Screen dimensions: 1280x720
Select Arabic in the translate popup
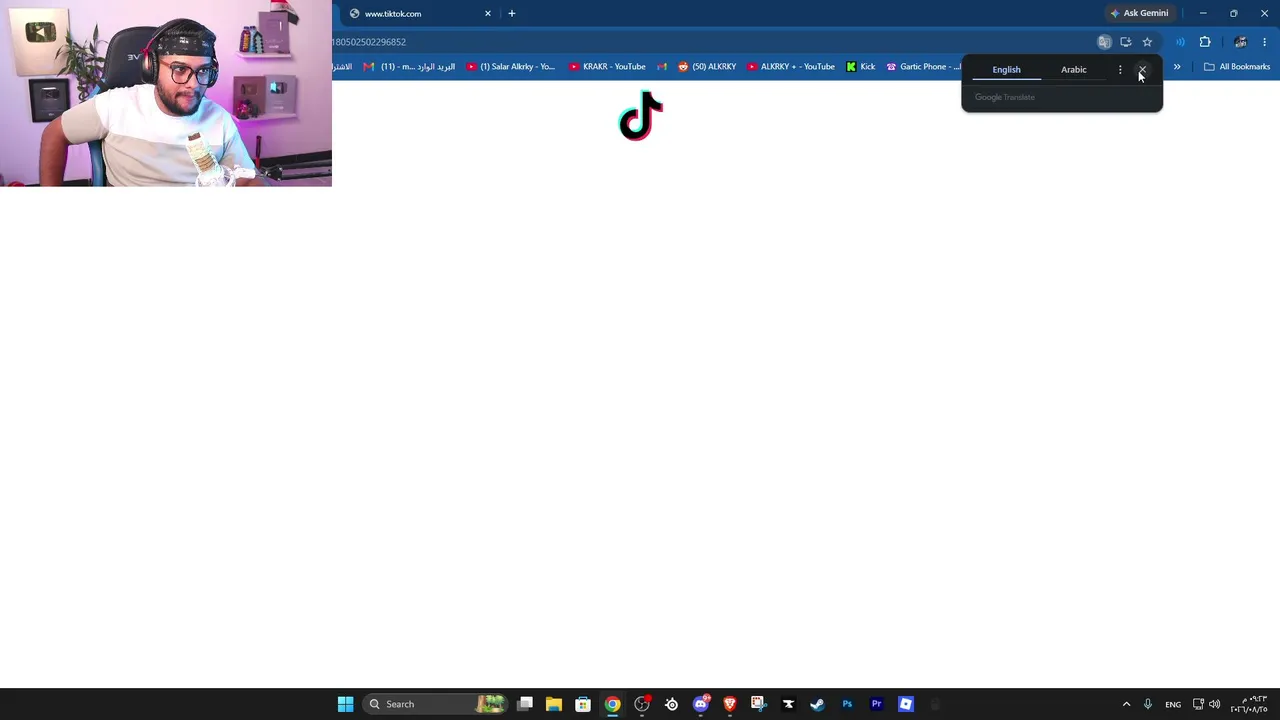pos(1074,70)
